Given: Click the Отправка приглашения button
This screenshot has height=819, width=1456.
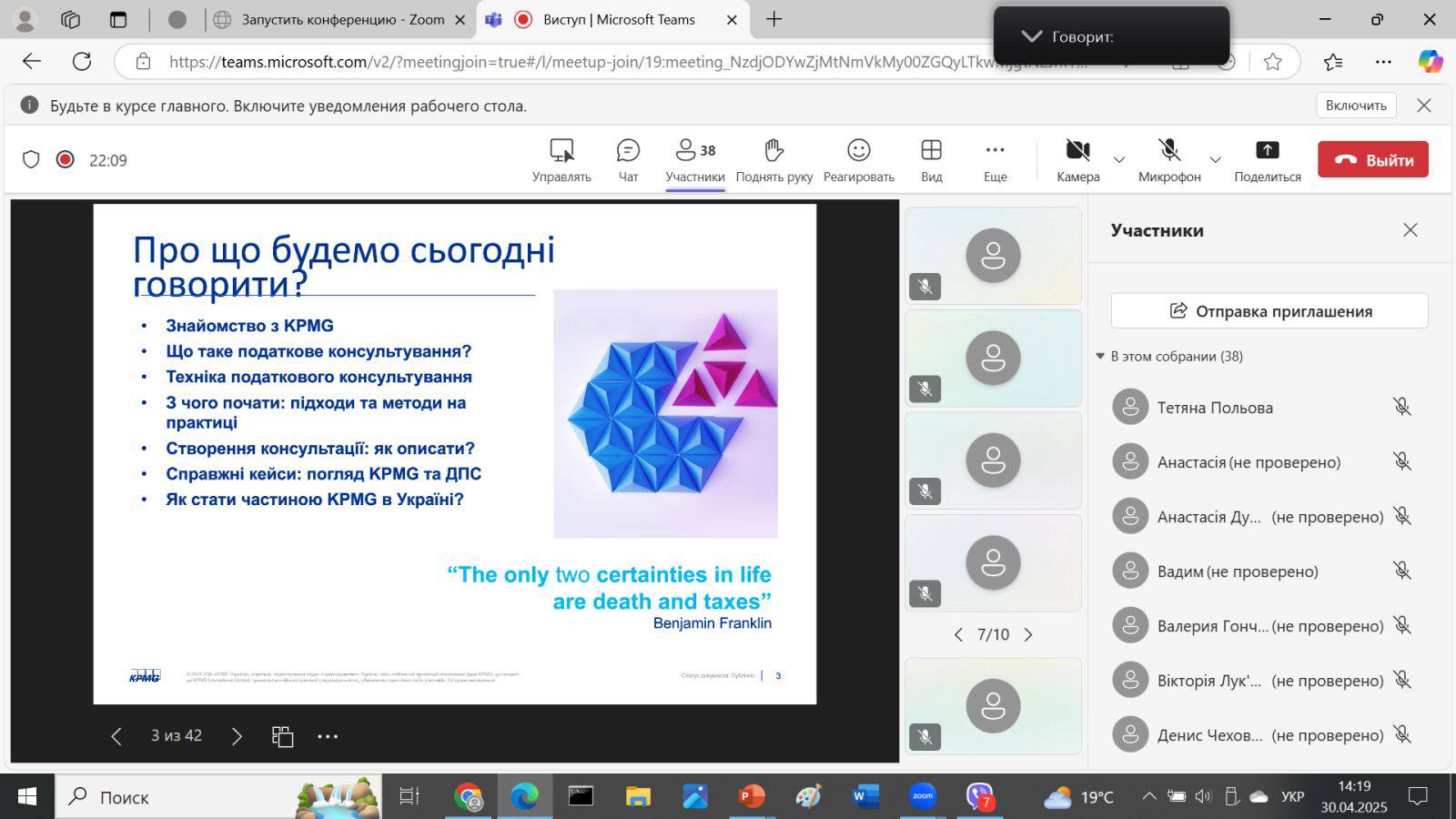Looking at the screenshot, I should click(1269, 311).
